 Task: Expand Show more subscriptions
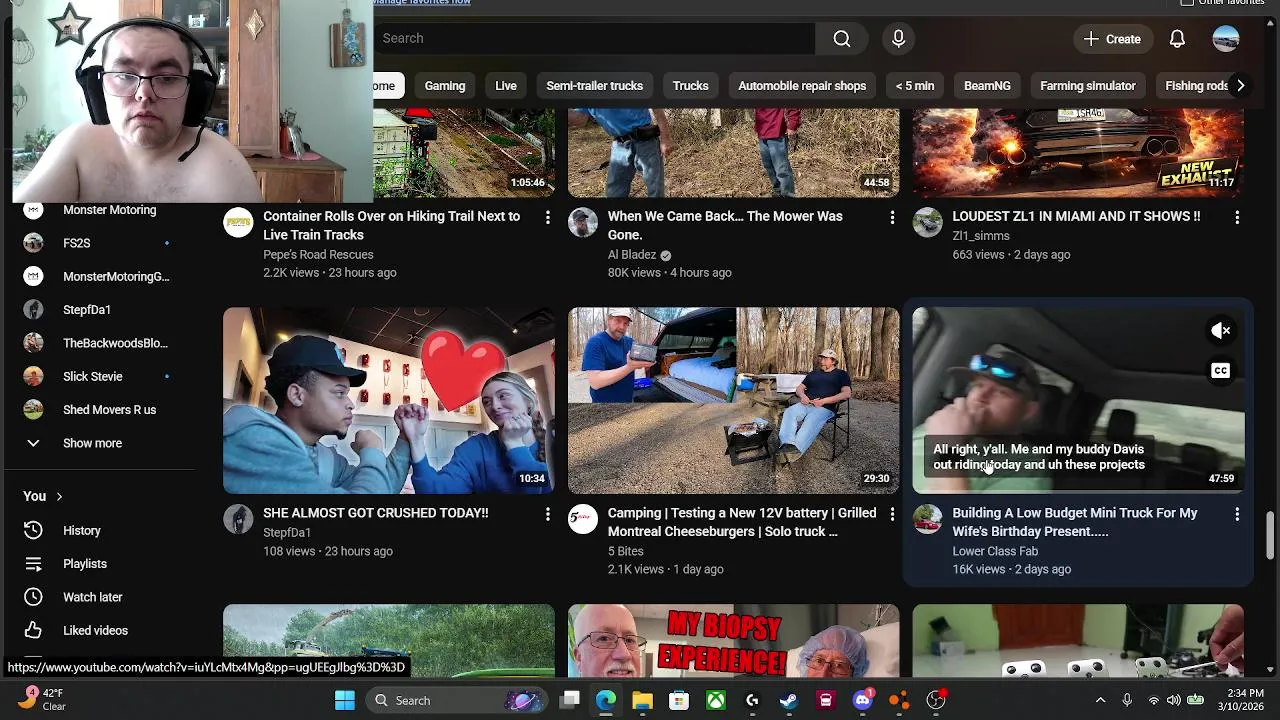click(x=98, y=443)
